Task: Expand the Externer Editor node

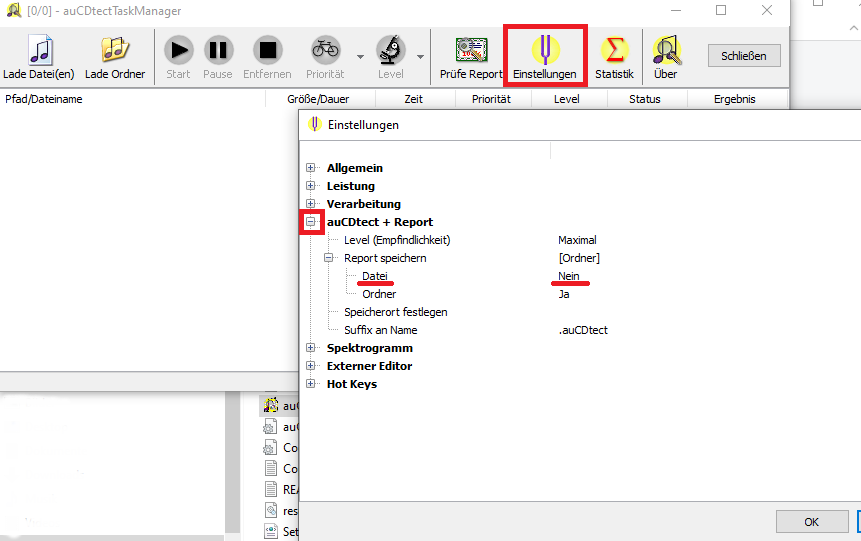Action: [x=311, y=366]
